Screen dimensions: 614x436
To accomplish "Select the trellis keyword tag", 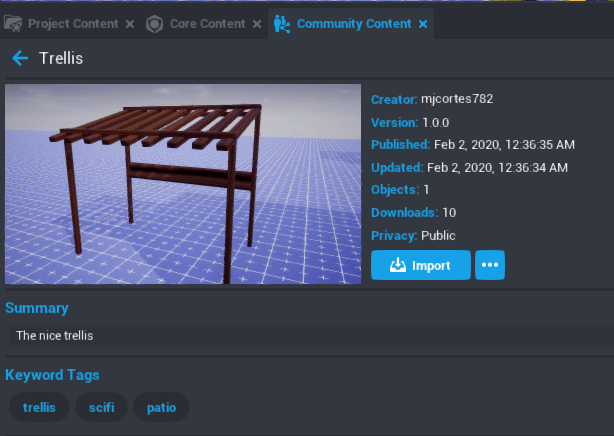I will pos(40,407).
